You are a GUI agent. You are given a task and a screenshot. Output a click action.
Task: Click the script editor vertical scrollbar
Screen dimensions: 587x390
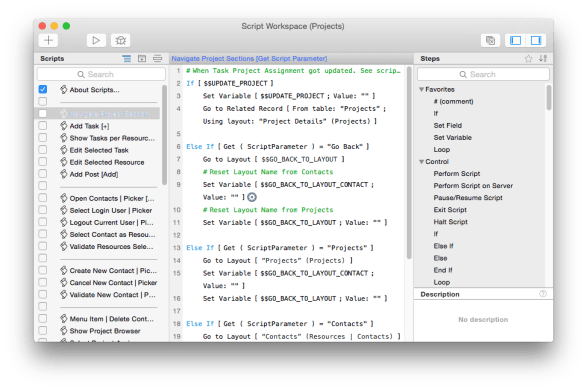[x=409, y=163]
